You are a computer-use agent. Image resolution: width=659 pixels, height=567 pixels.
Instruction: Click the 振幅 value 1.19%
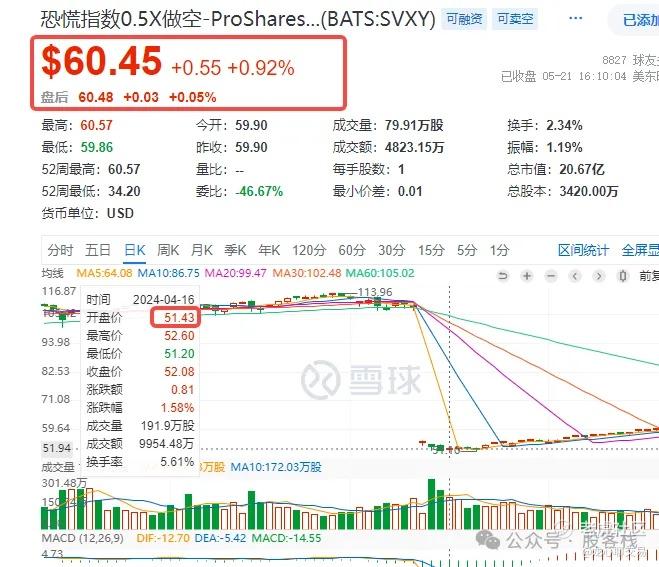pyautogui.click(x=564, y=148)
